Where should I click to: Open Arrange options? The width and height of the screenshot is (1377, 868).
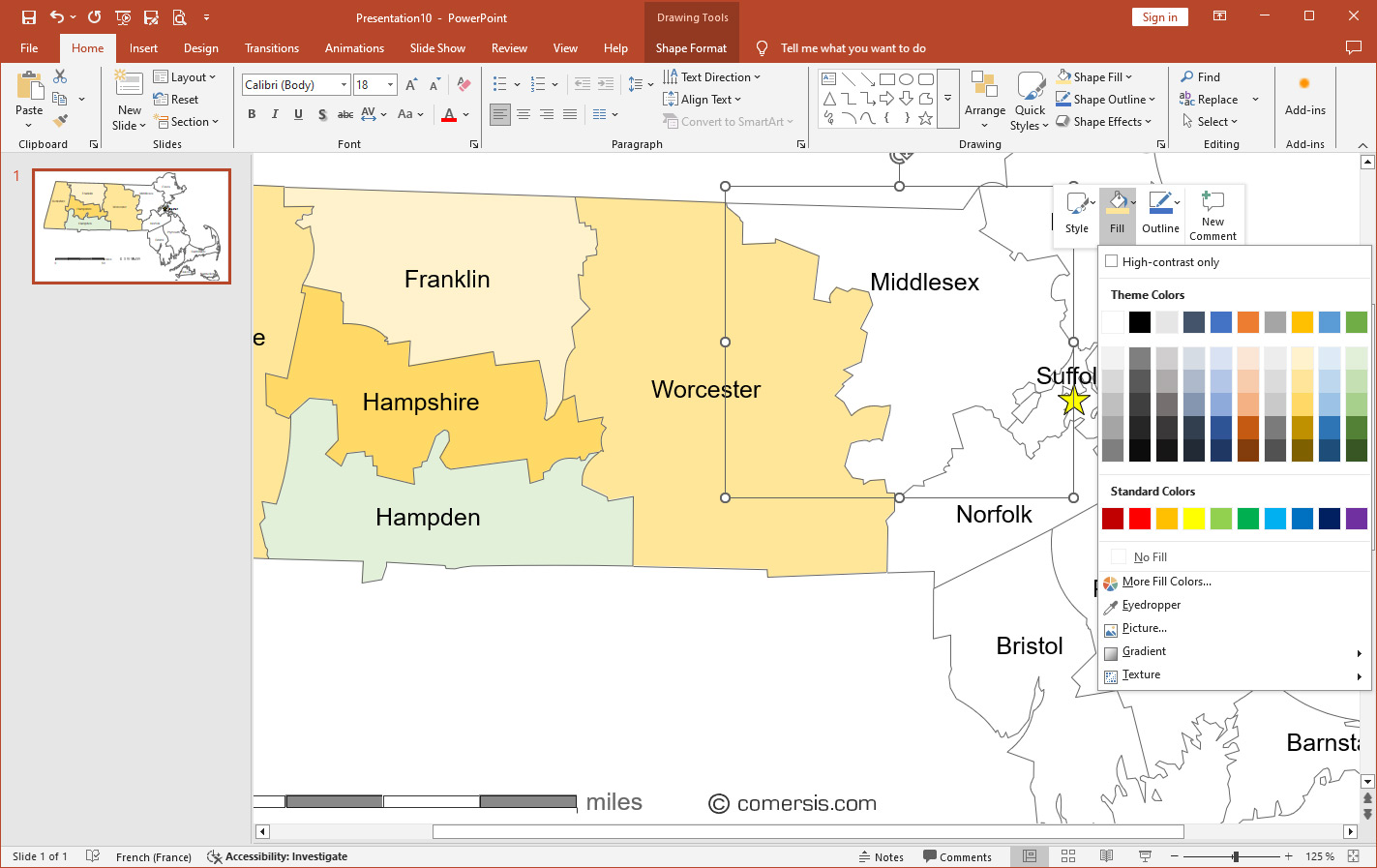click(985, 101)
